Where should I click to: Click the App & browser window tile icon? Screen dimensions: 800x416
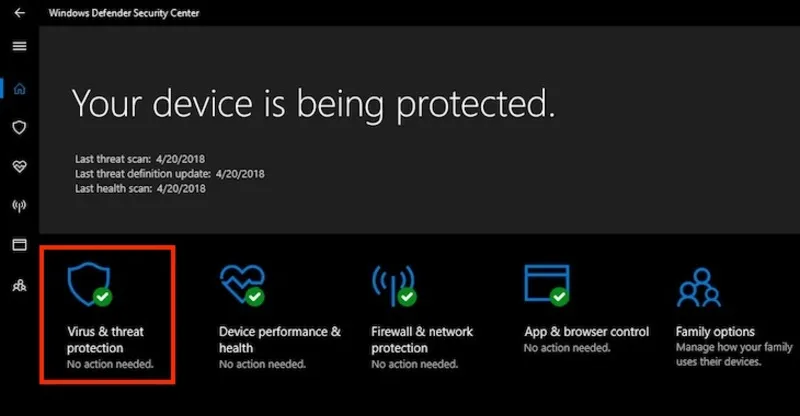[x=547, y=285]
